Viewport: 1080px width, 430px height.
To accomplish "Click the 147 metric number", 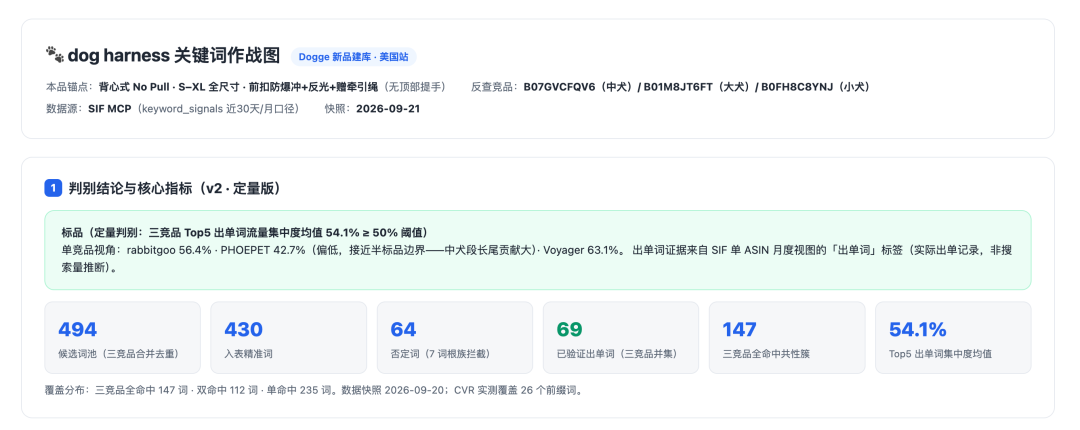I will click(x=740, y=329).
